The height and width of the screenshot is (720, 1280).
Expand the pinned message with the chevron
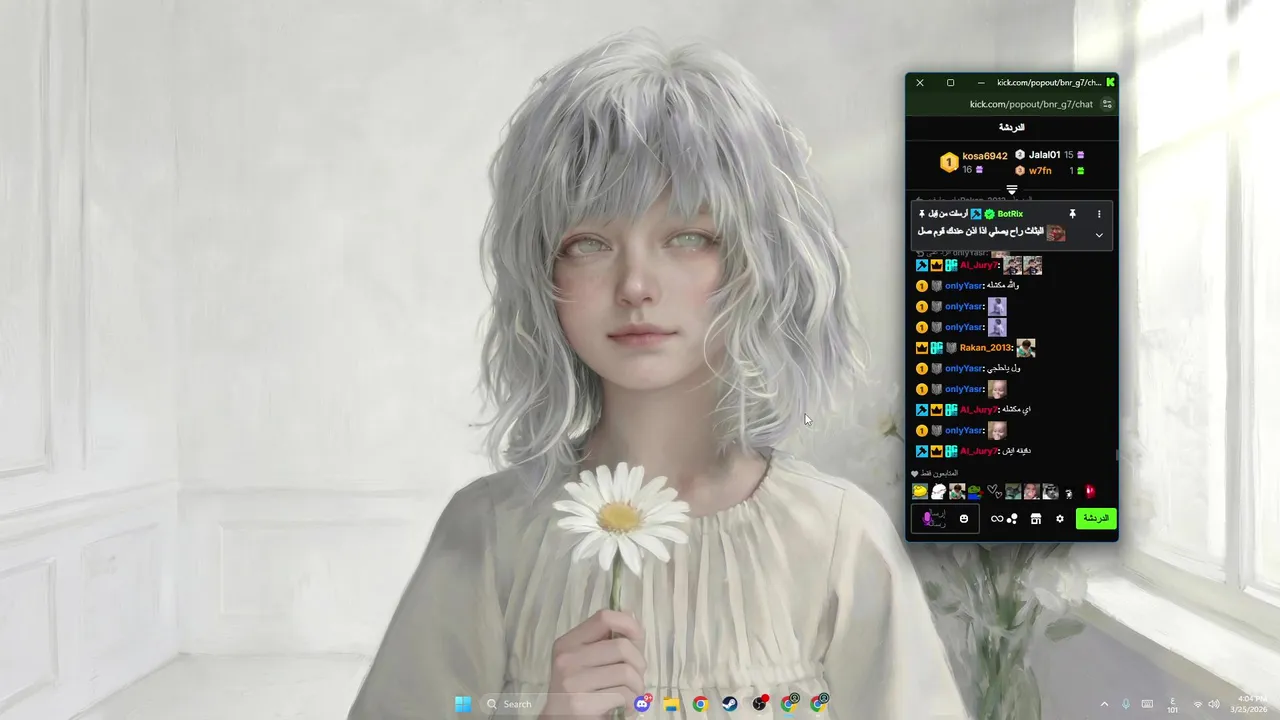point(1099,235)
